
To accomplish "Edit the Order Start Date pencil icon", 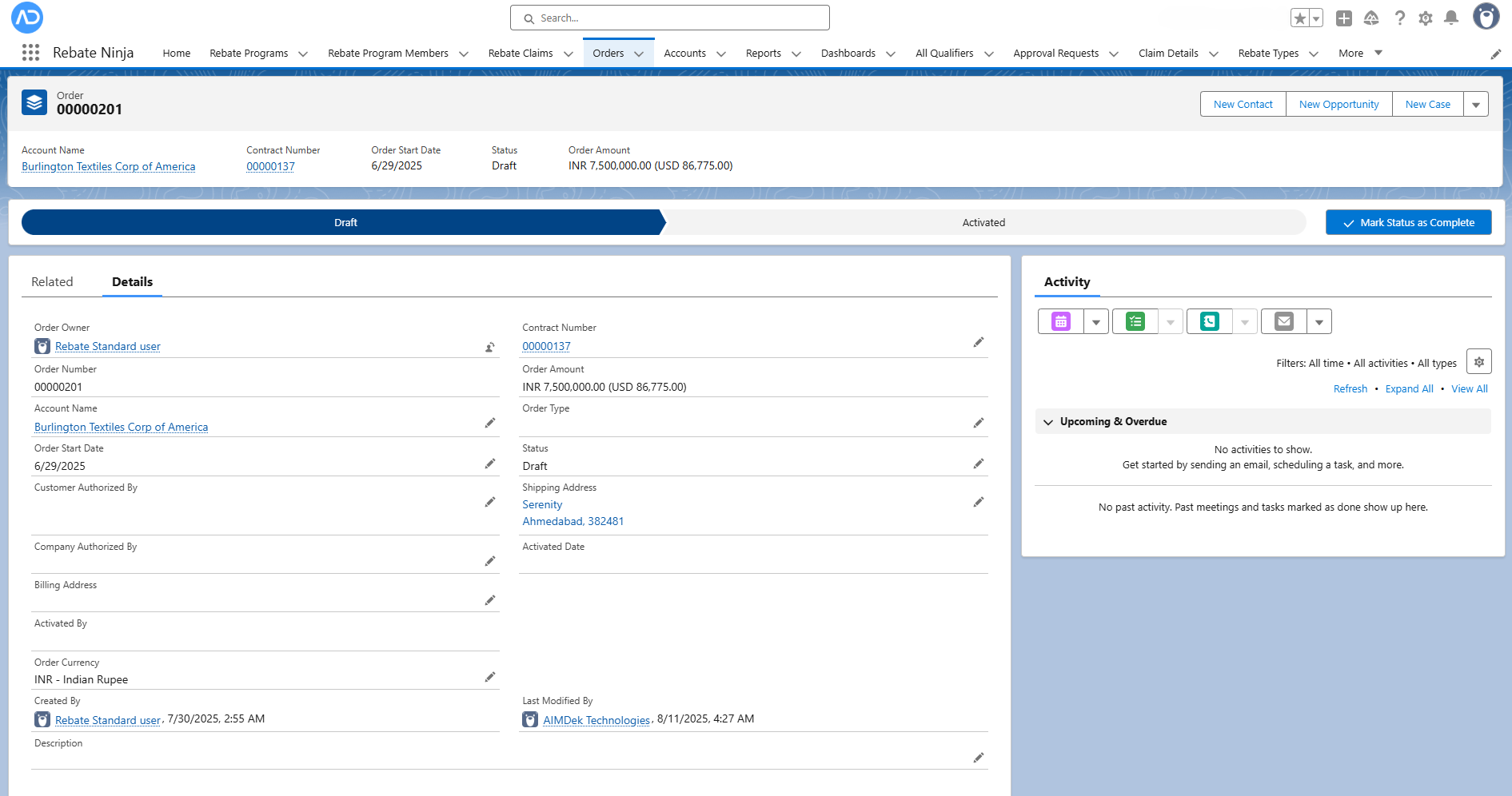I will click(x=490, y=464).
